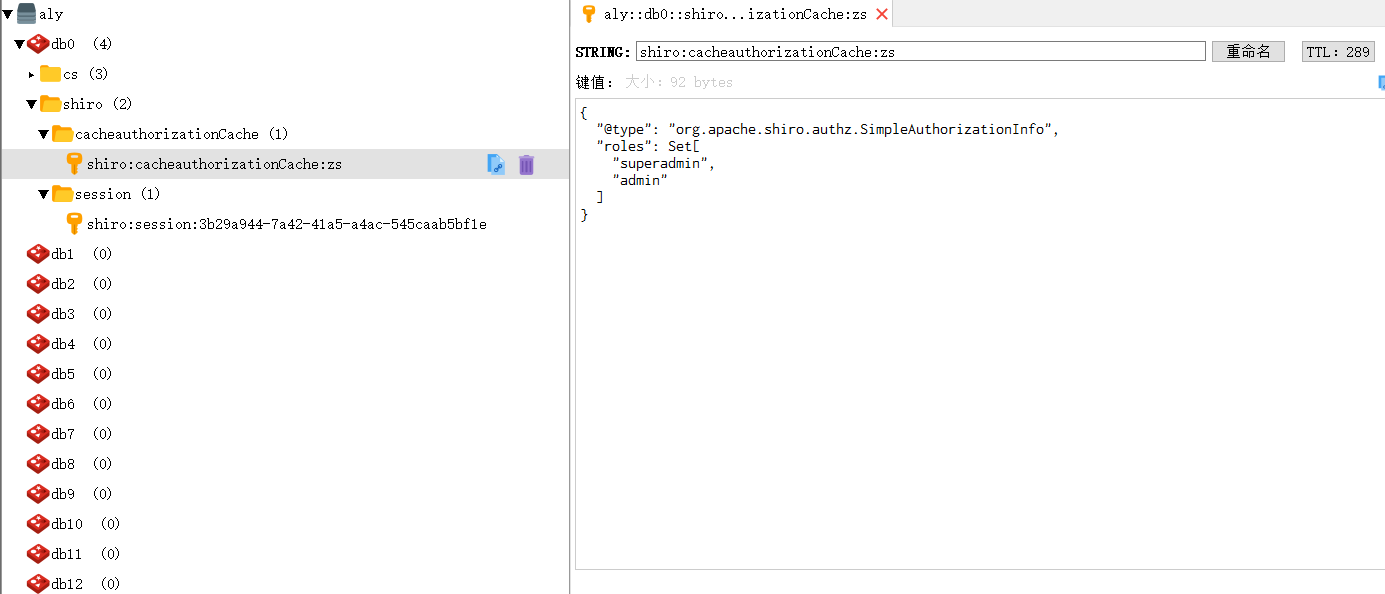This screenshot has width=1385, height=594.
Task: Click the TTL: 289 button
Action: [1337, 51]
